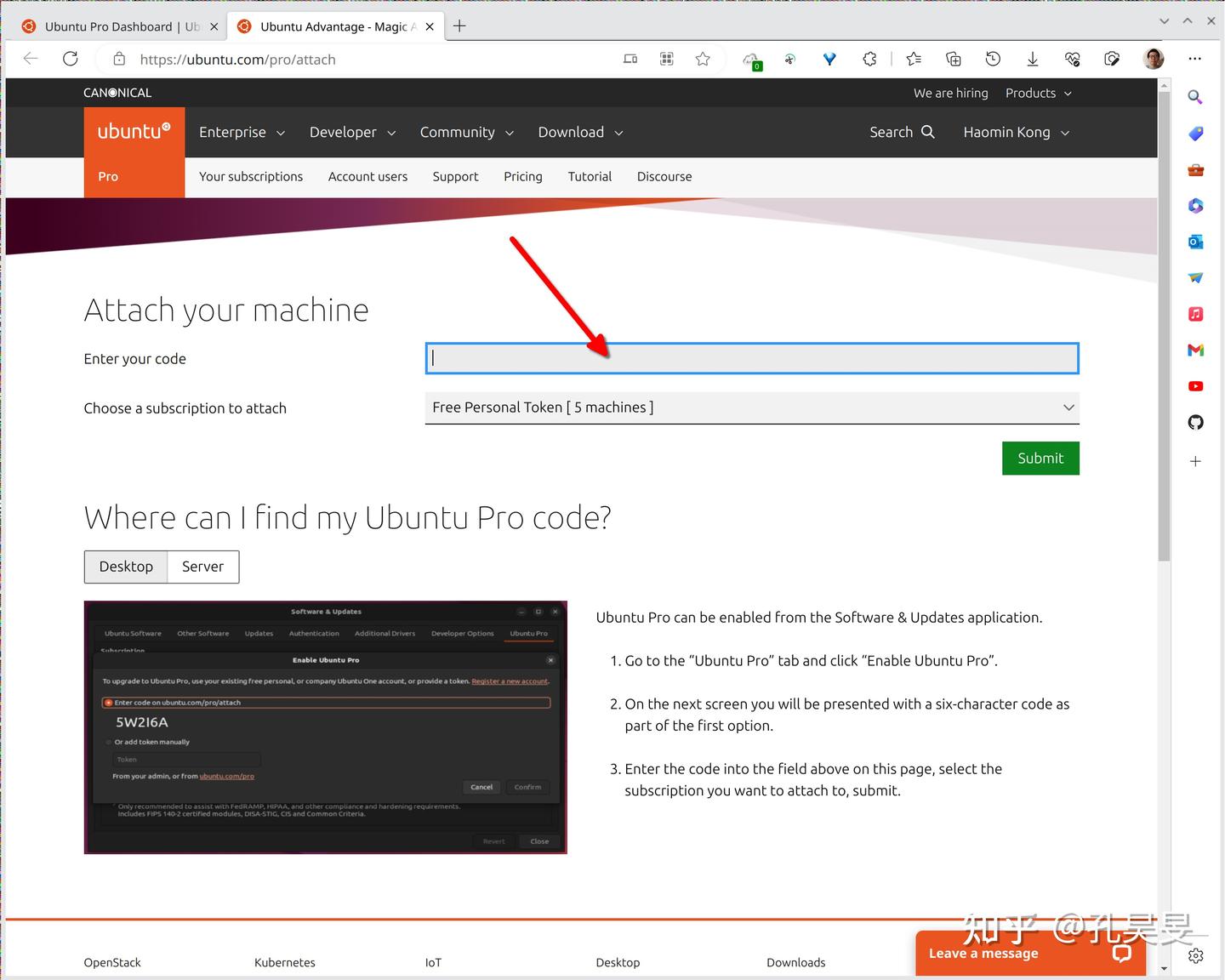
Task: Open Gmail in the Edge sidebar
Action: point(1195,350)
